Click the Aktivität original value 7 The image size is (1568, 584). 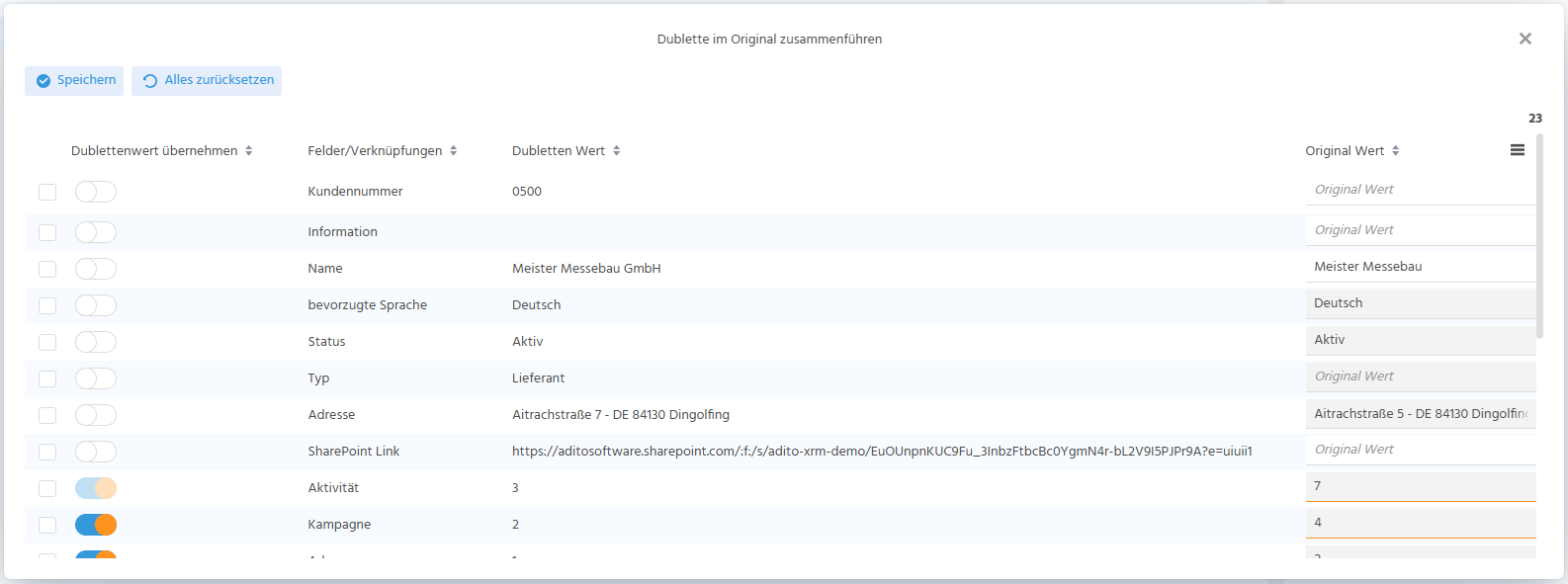click(x=1421, y=486)
